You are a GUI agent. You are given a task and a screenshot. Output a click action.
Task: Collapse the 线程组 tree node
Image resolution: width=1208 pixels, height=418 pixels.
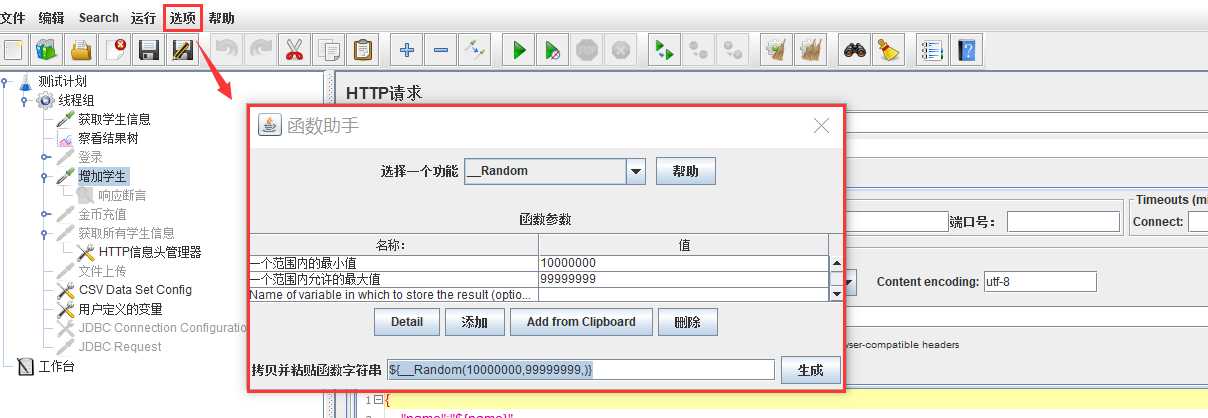click(x=24, y=100)
